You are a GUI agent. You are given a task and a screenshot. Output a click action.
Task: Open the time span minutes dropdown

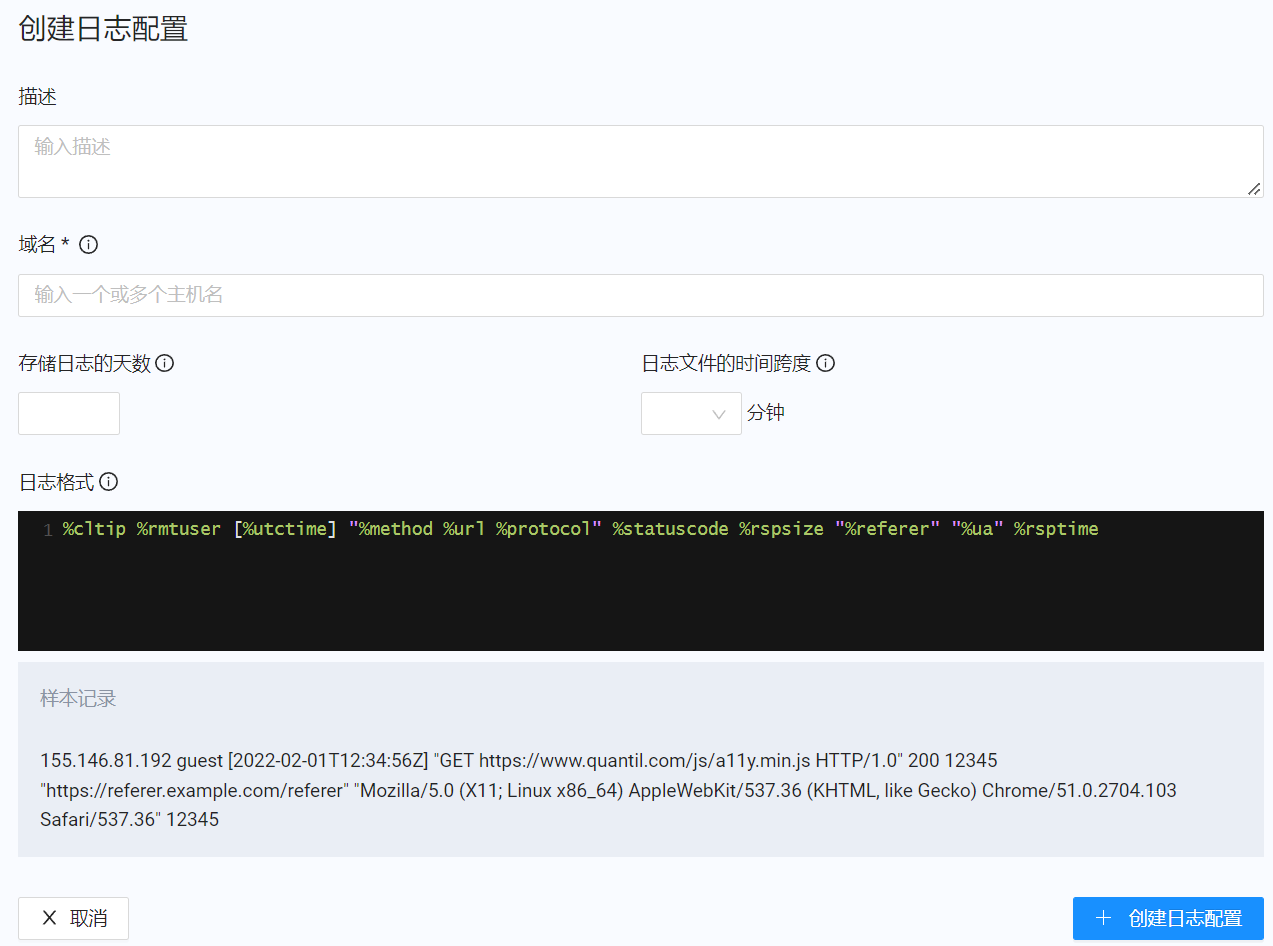coord(691,413)
